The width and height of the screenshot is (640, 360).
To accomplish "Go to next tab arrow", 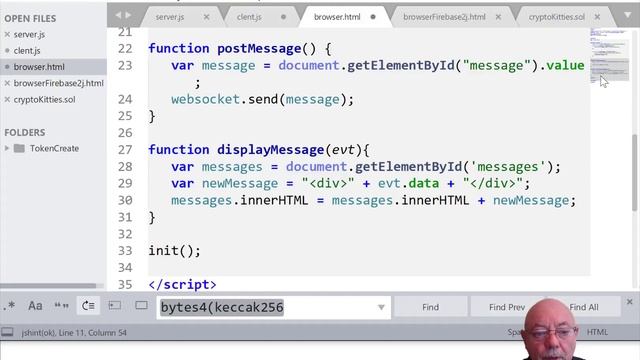I will tap(129, 15).
